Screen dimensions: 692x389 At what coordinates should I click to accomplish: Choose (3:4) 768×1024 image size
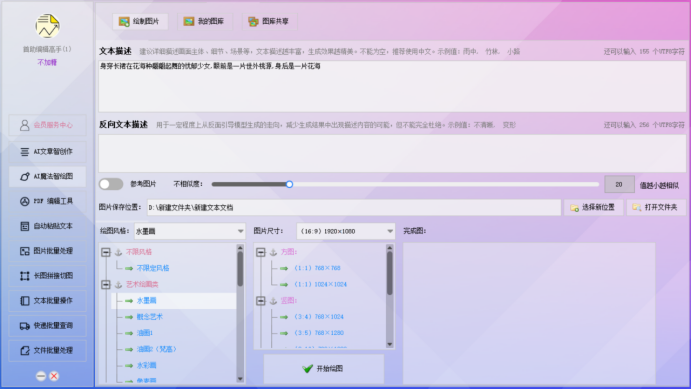click(x=318, y=317)
